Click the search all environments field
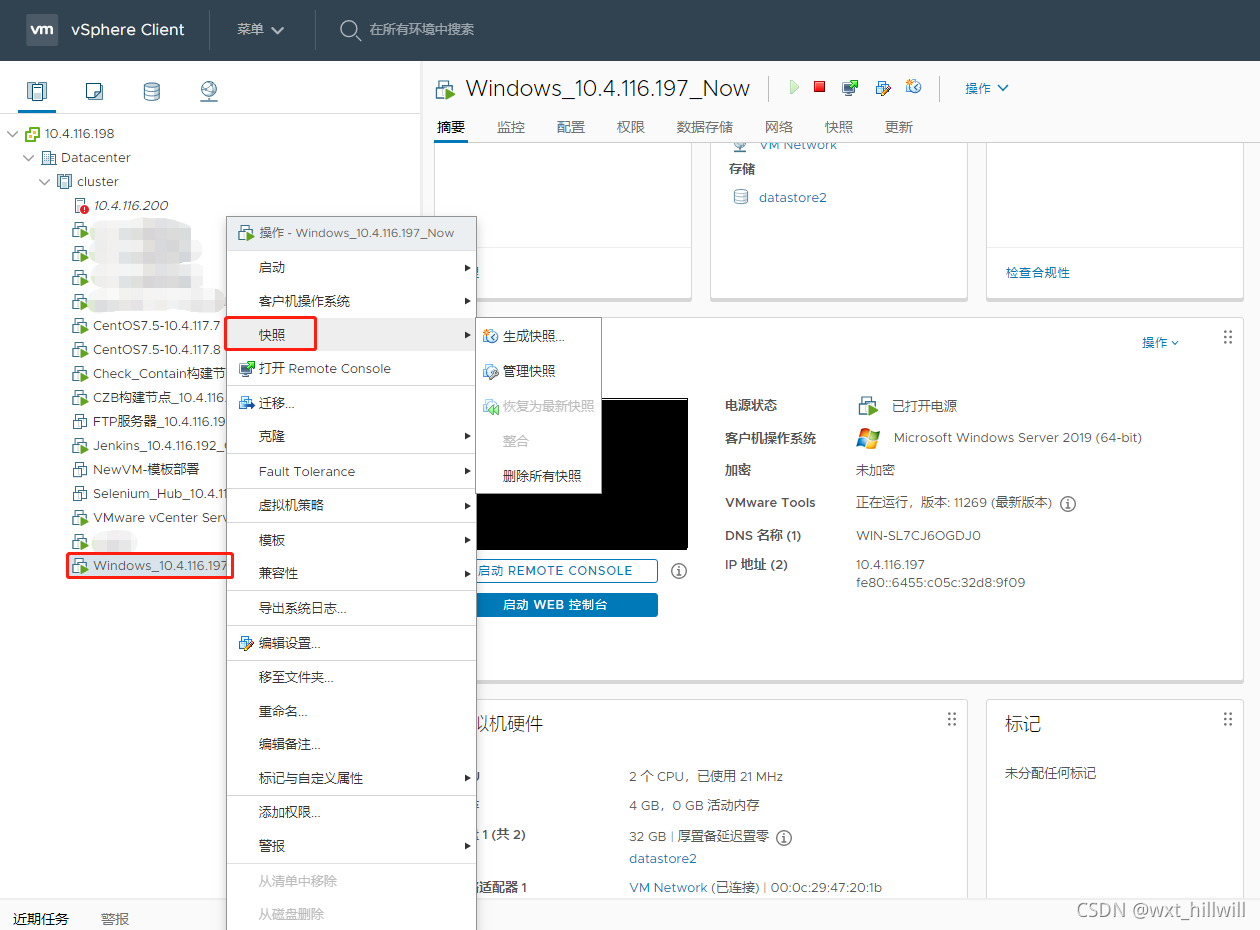Viewport: 1260px width, 930px height. tap(422, 30)
